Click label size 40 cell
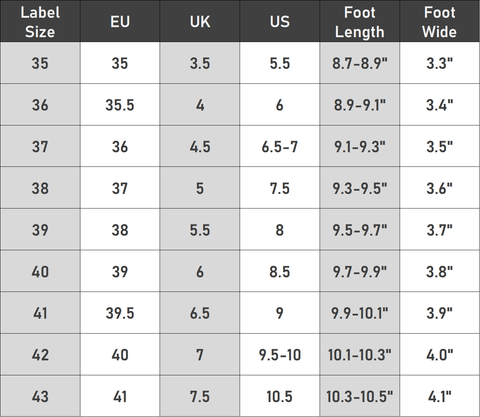Screen dimensions: 480x417 click(x=40, y=271)
